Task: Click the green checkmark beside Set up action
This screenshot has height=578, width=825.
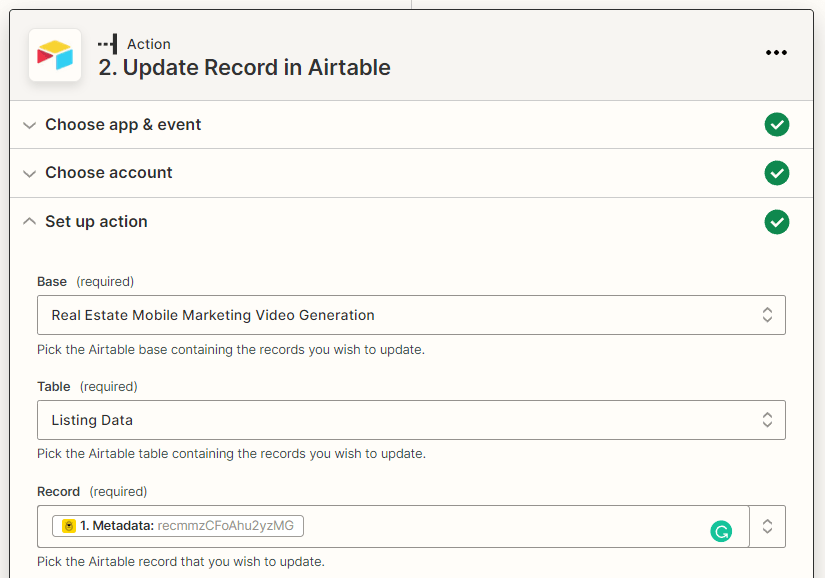Action: (x=777, y=221)
